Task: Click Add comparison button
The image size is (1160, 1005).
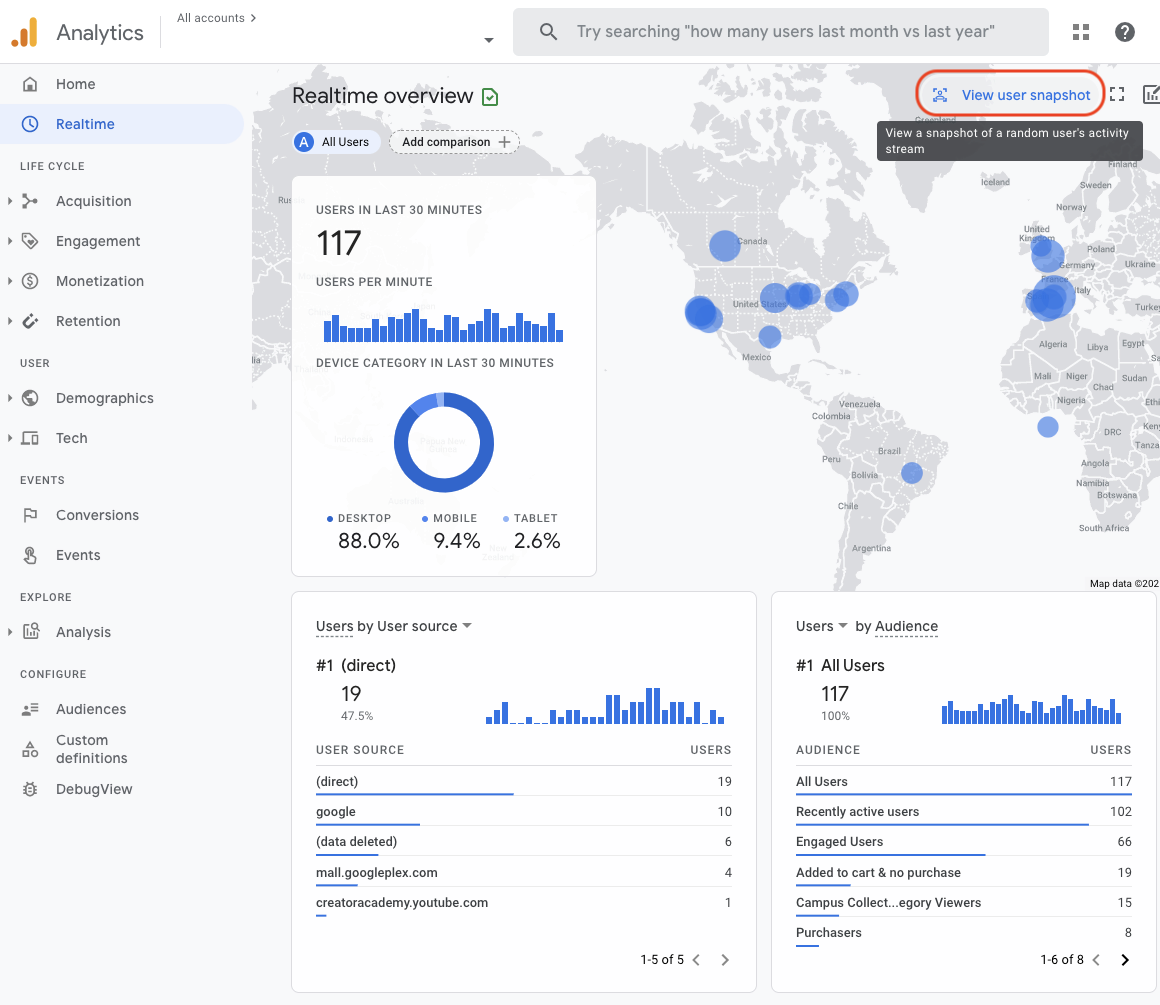Action: tap(455, 142)
